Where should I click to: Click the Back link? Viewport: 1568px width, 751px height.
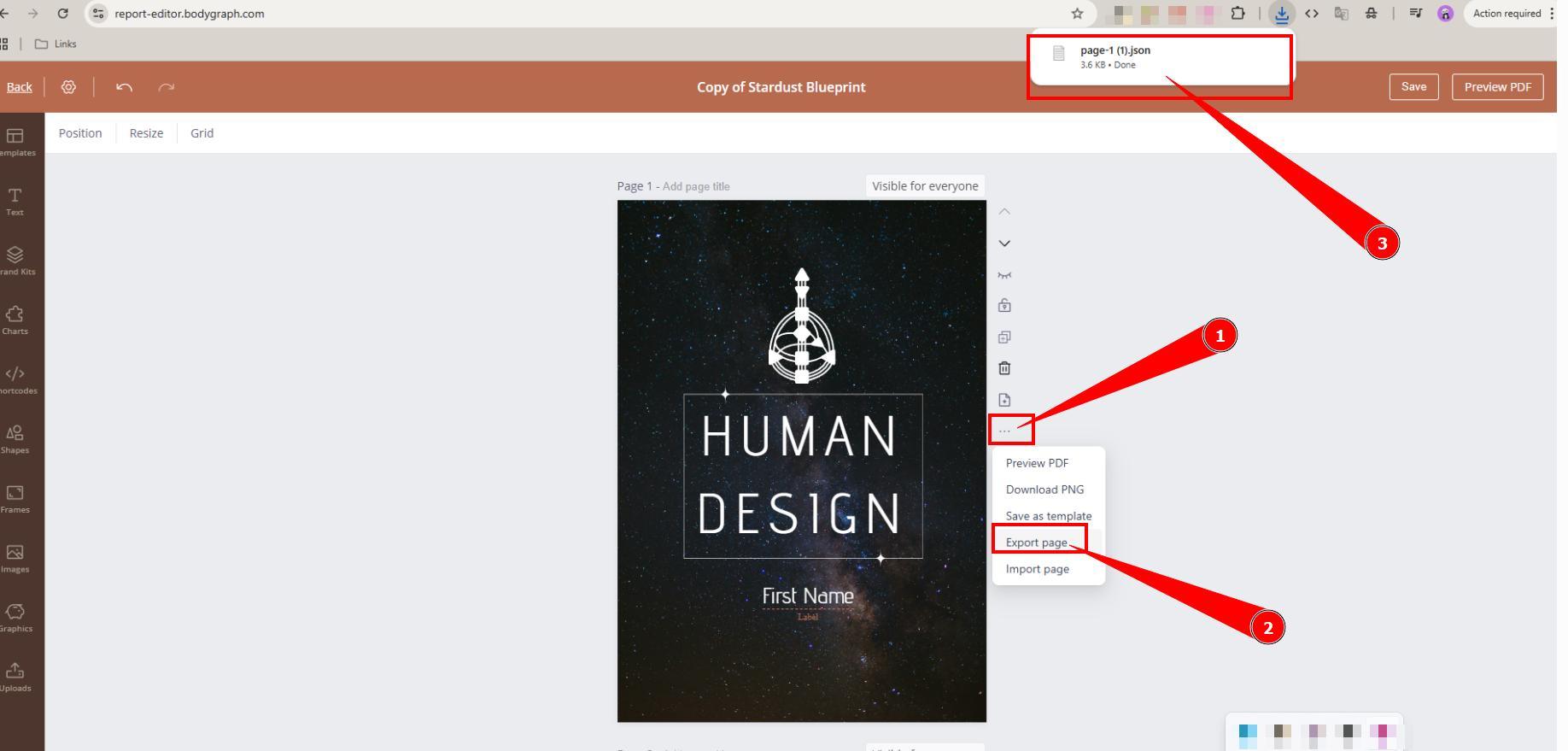19,87
